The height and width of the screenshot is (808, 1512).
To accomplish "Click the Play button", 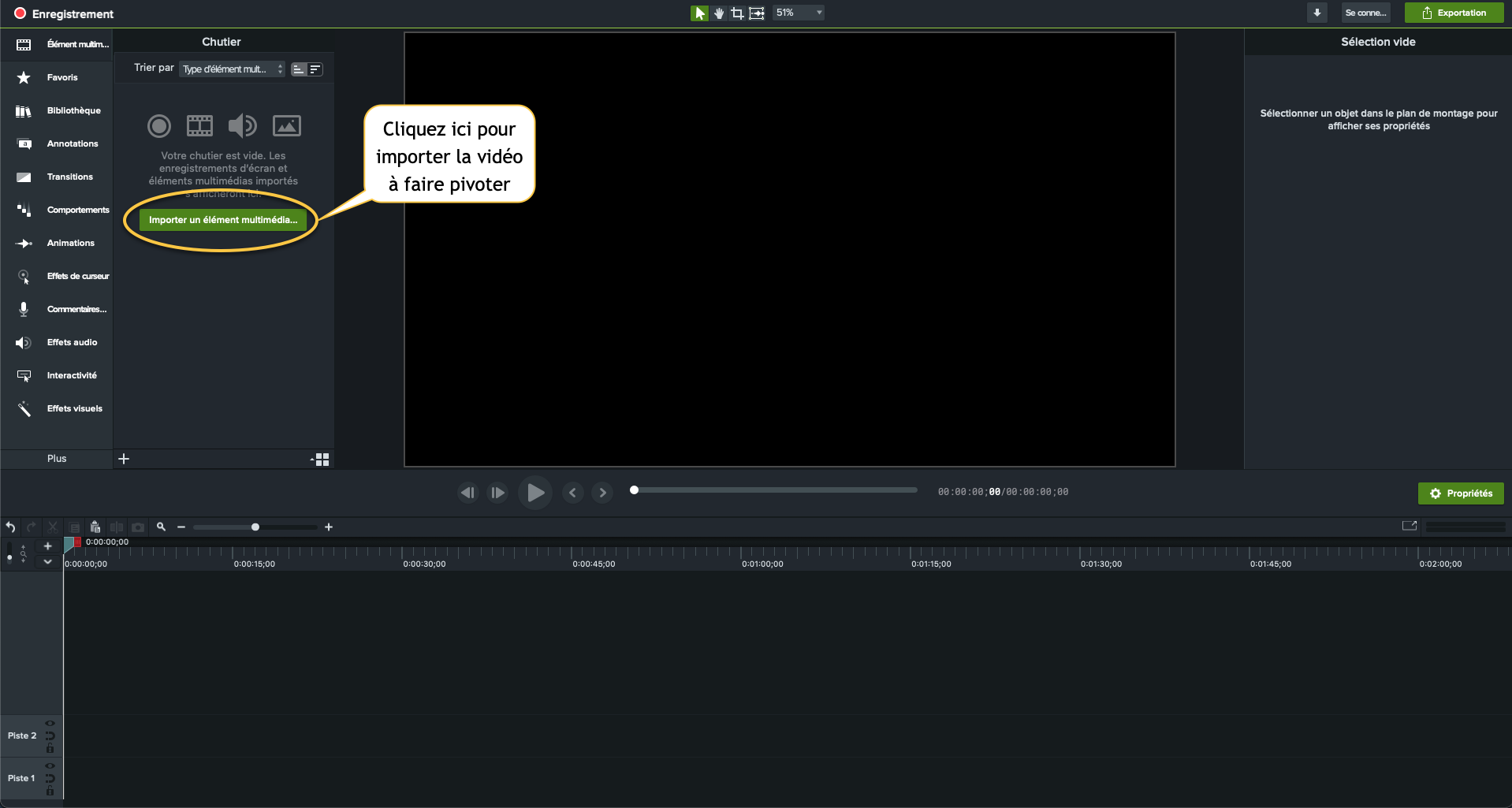I will click(535, 493).
